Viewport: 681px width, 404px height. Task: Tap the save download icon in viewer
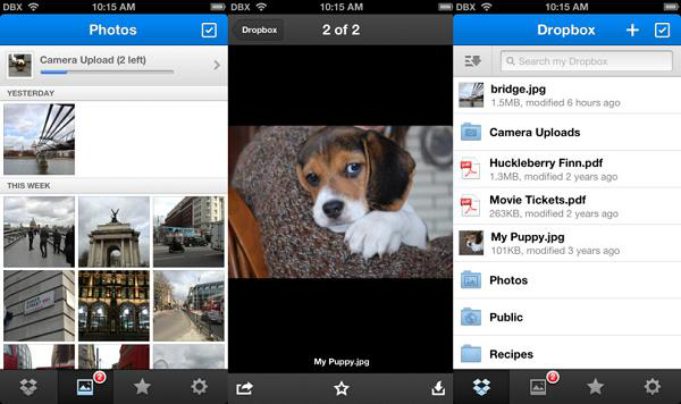coord(438,388)
